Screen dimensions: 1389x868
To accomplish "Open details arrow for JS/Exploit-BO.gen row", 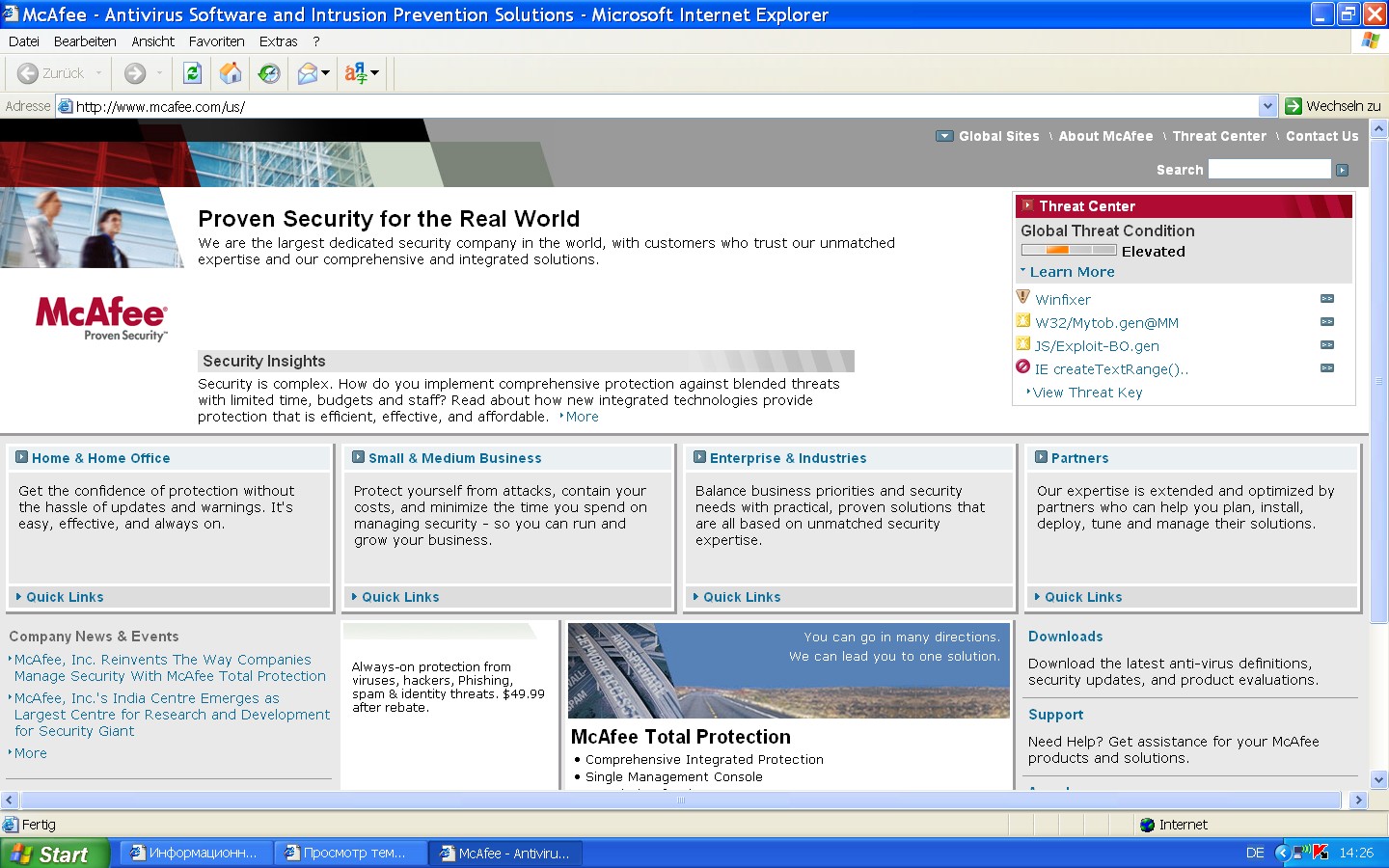I will [x=1327, y=345].
